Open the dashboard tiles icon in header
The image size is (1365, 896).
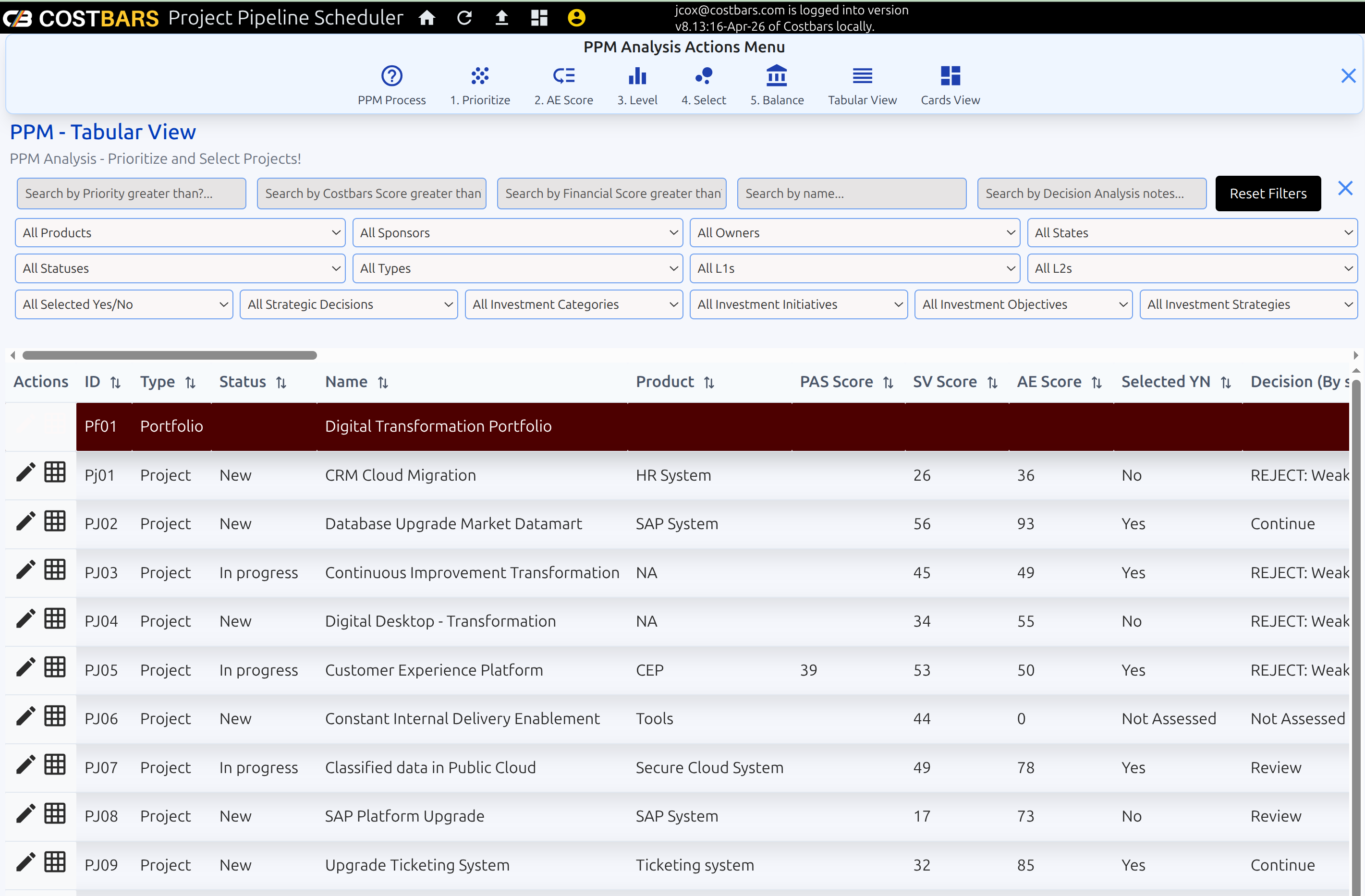(539, 18)
